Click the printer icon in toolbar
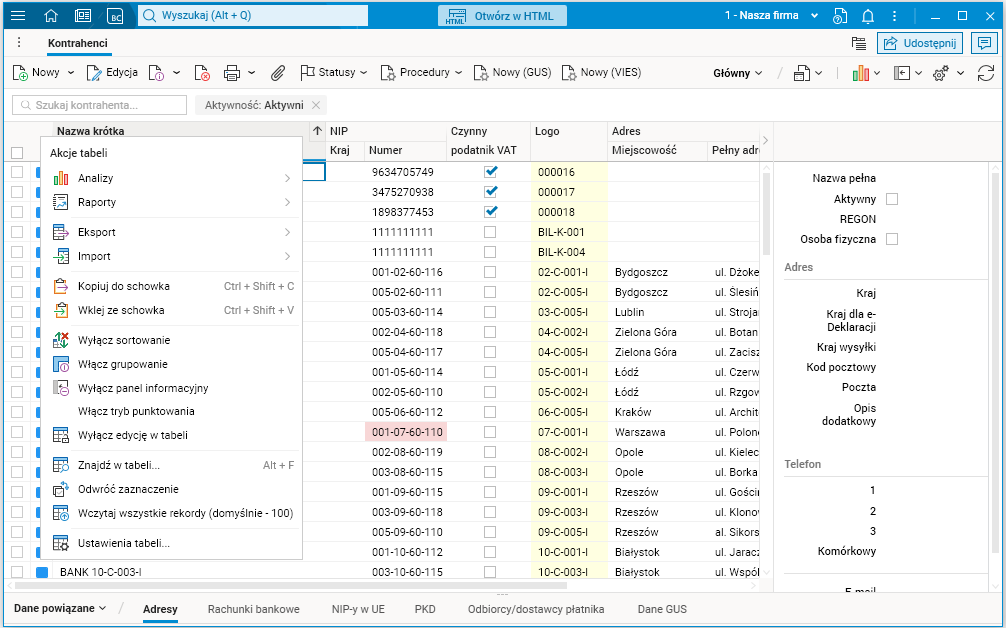Screen dimensions: 1006x628 click(232, 73)
